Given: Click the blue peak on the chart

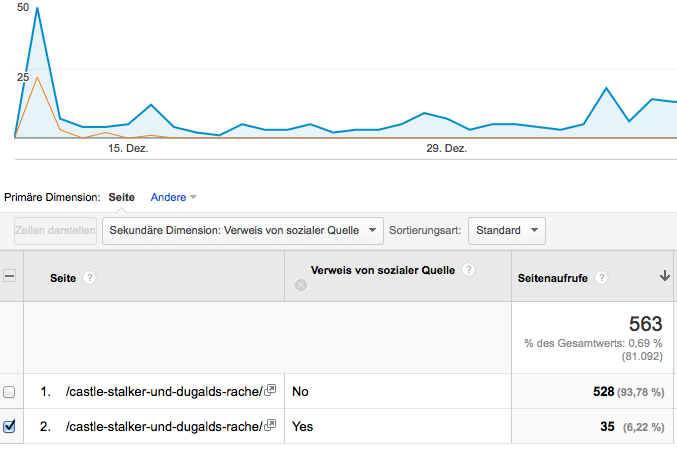Looking at the screenshot, I should 37,8.
